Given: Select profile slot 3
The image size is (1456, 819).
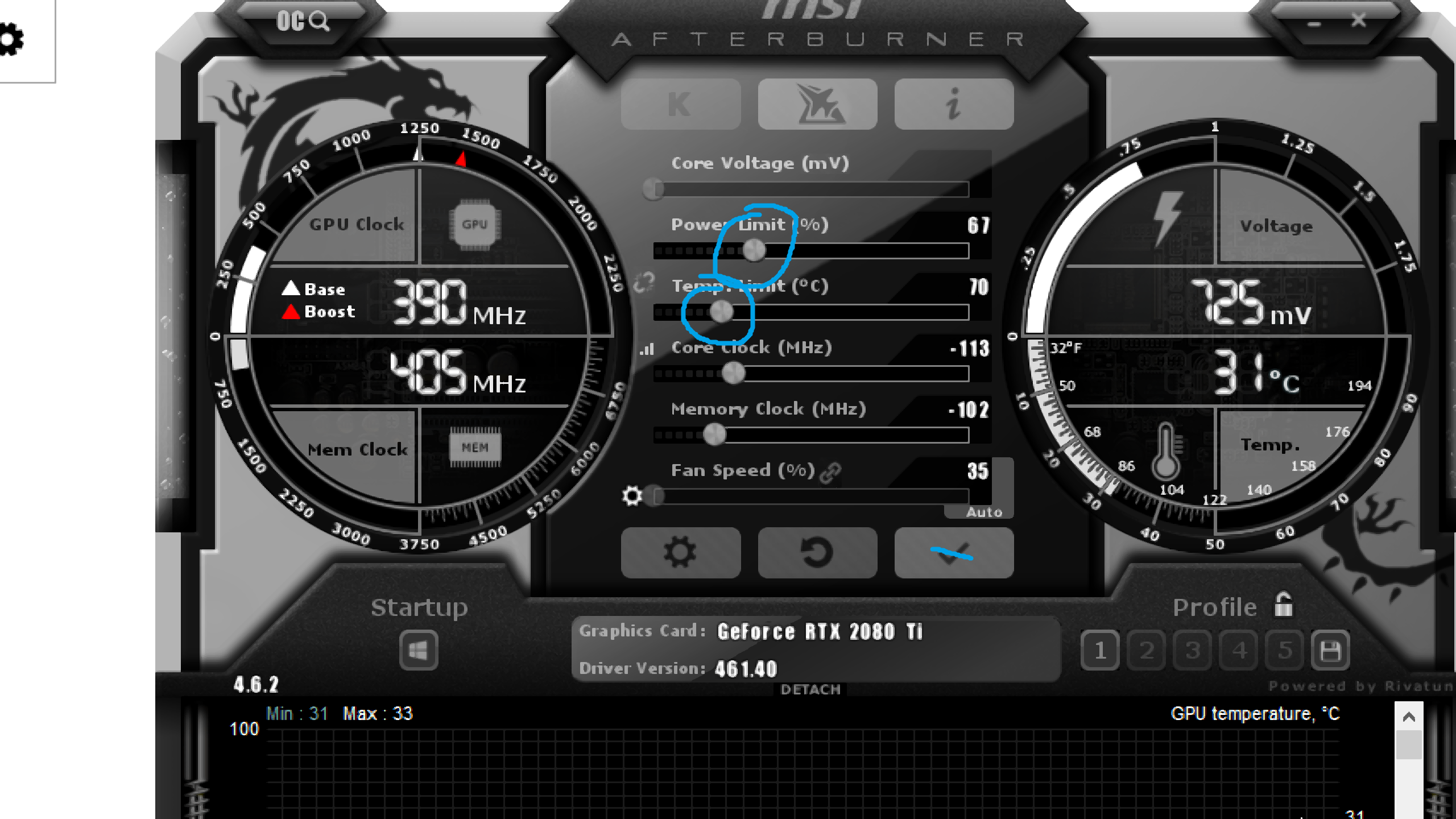Looking at the screenshot, I should click(x=1193, y=651).
